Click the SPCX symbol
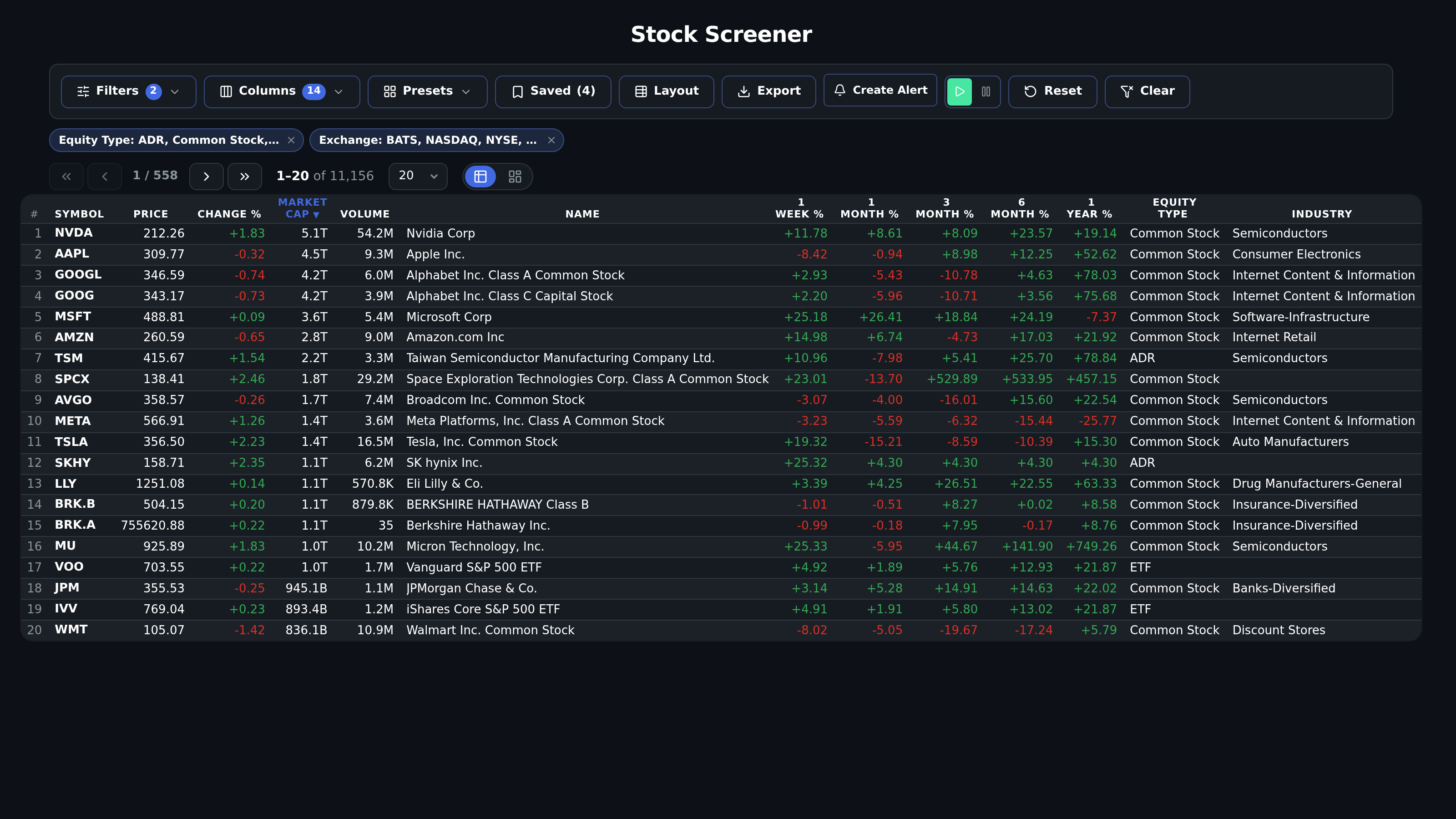This screenshot has width=1456, height=819. tap(72, 379)
